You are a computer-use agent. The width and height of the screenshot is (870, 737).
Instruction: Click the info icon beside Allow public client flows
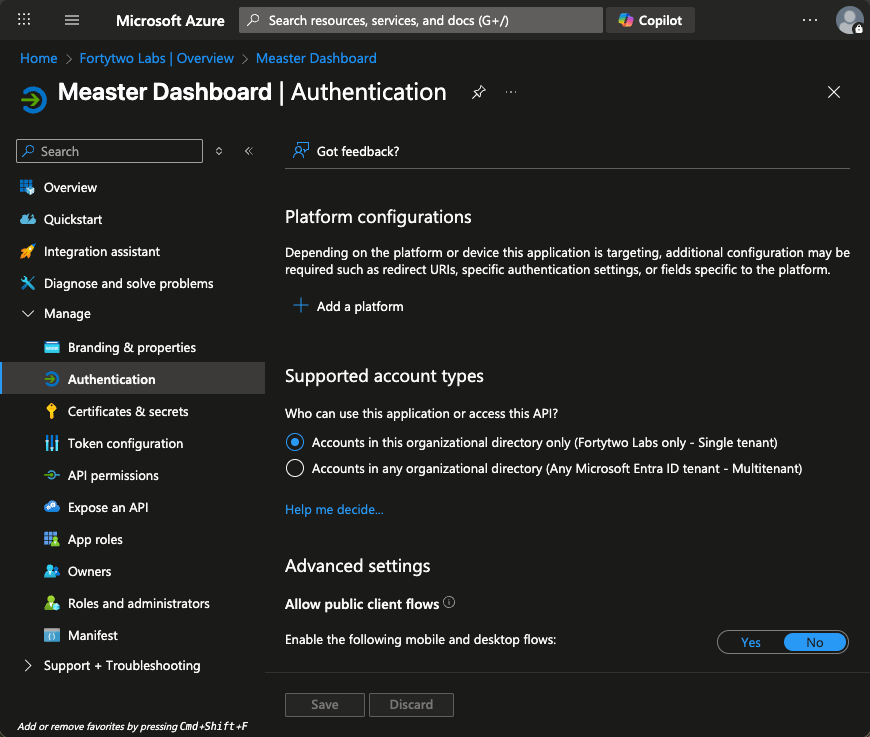point(449,603)
